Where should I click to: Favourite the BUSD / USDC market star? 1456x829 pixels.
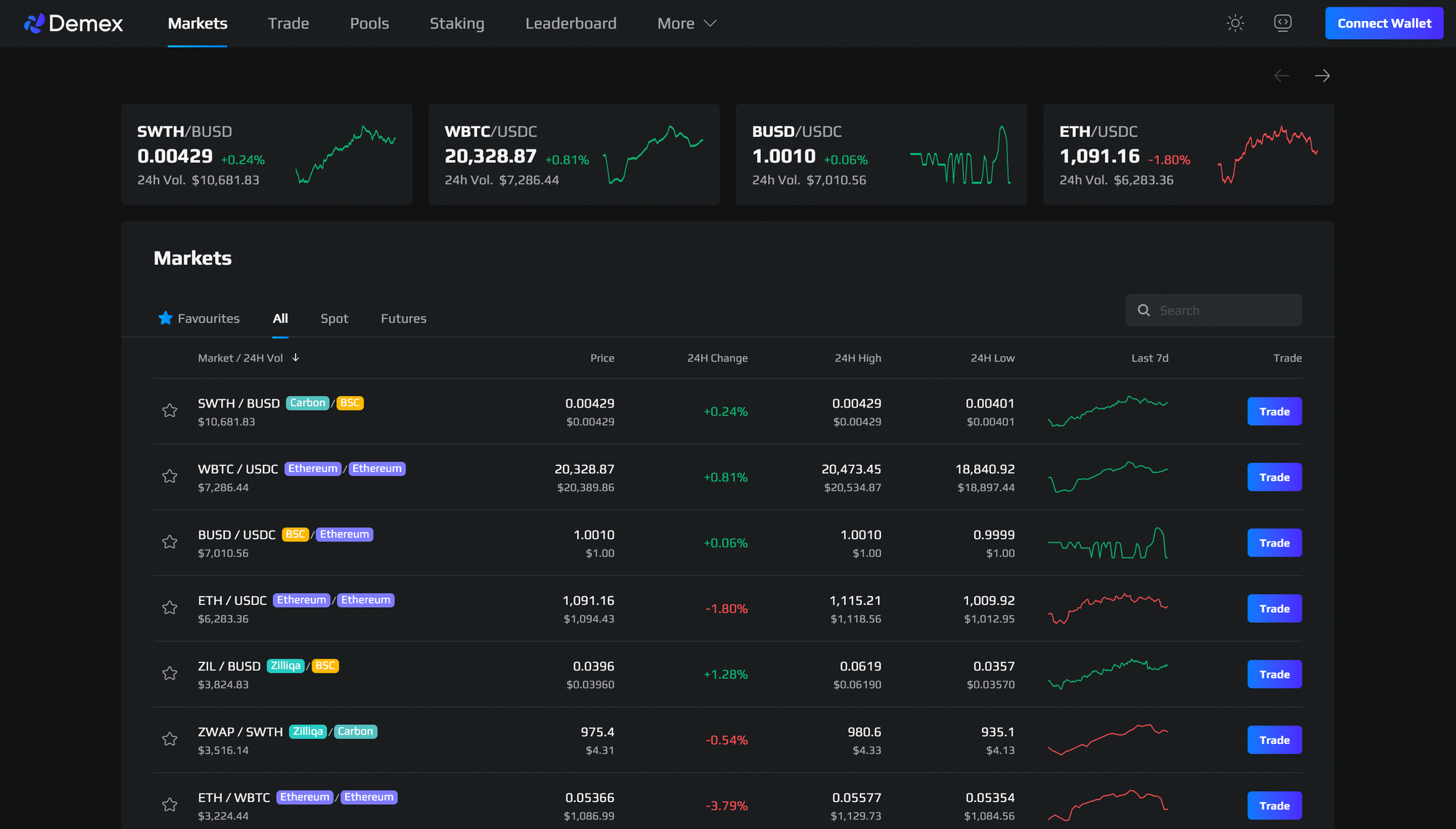click(x=170, y=542)
